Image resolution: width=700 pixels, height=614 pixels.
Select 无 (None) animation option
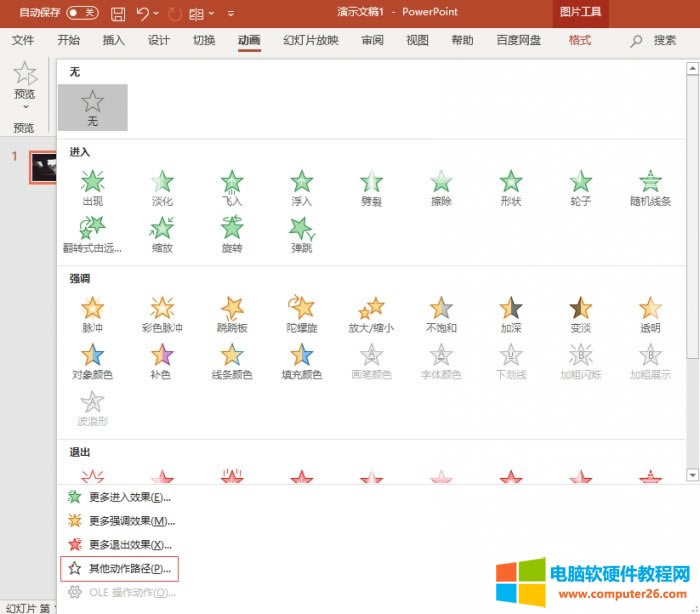click(x=93, y=107)
